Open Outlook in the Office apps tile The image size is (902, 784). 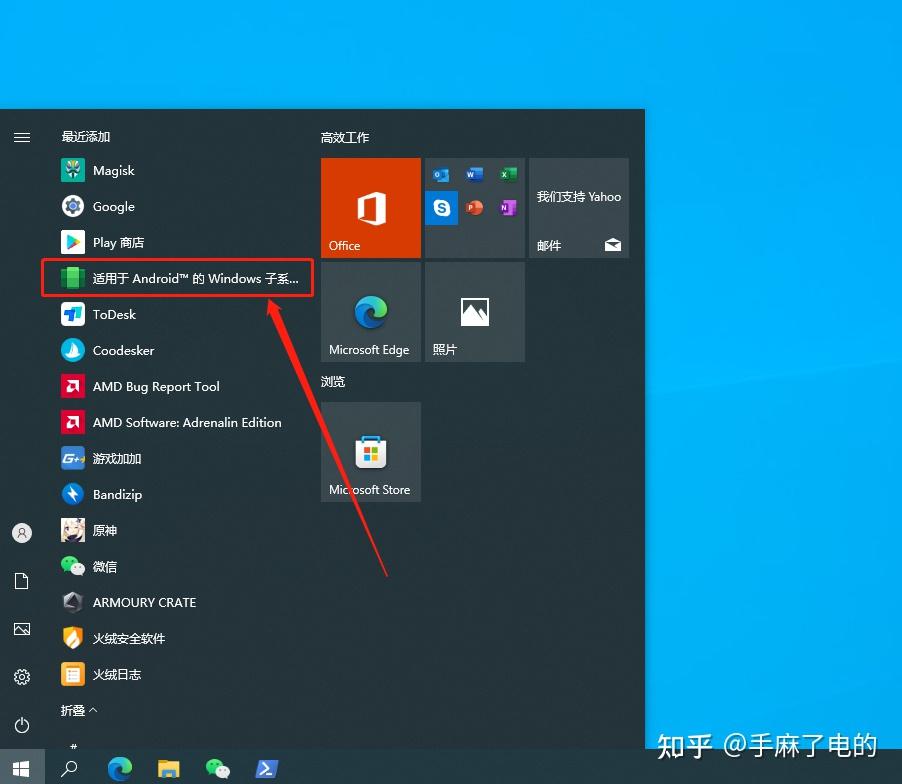click(x=441, y=174)
